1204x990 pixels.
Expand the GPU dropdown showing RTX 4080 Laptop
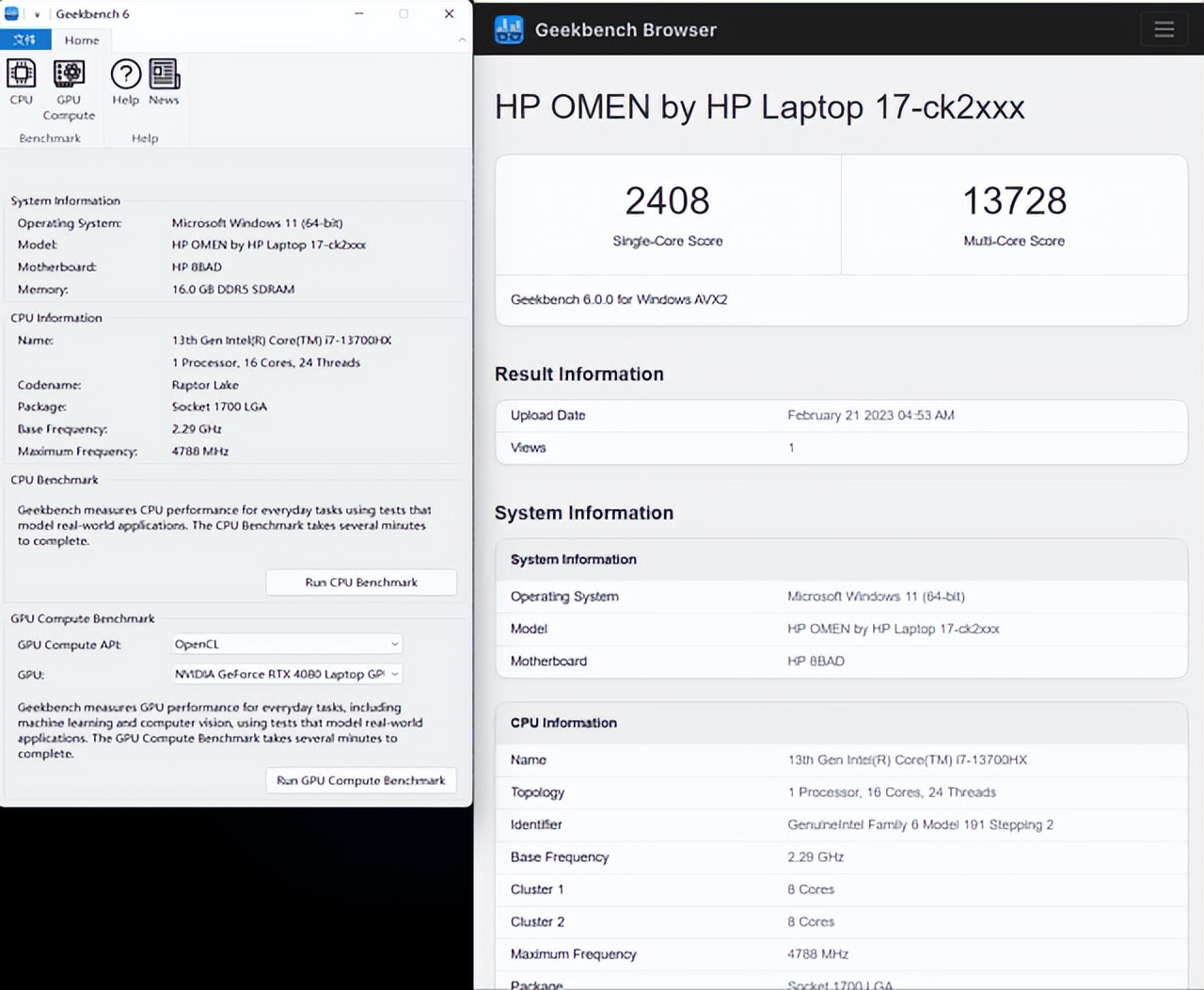point(286,674)
